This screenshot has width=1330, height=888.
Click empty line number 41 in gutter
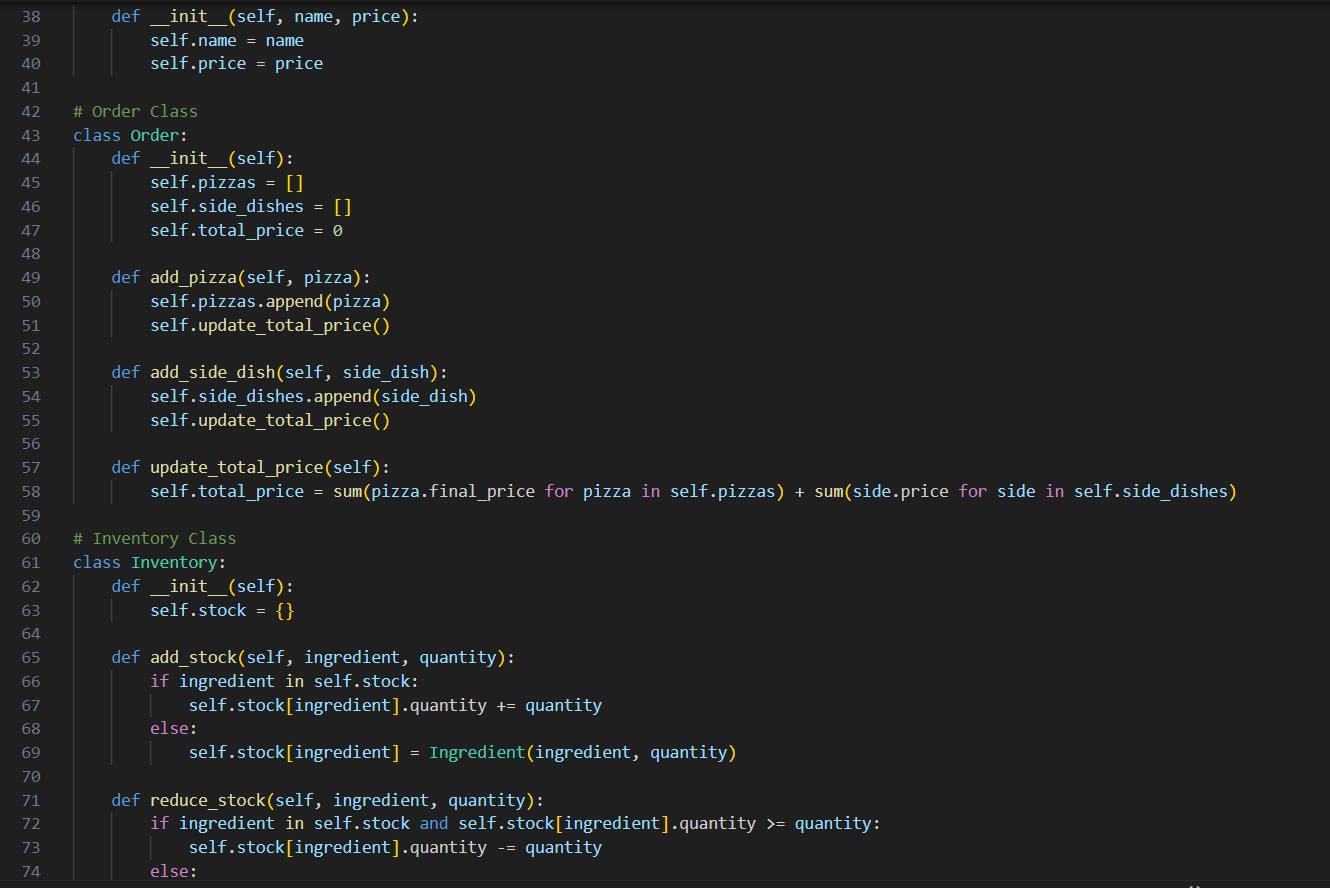[30, 87]
